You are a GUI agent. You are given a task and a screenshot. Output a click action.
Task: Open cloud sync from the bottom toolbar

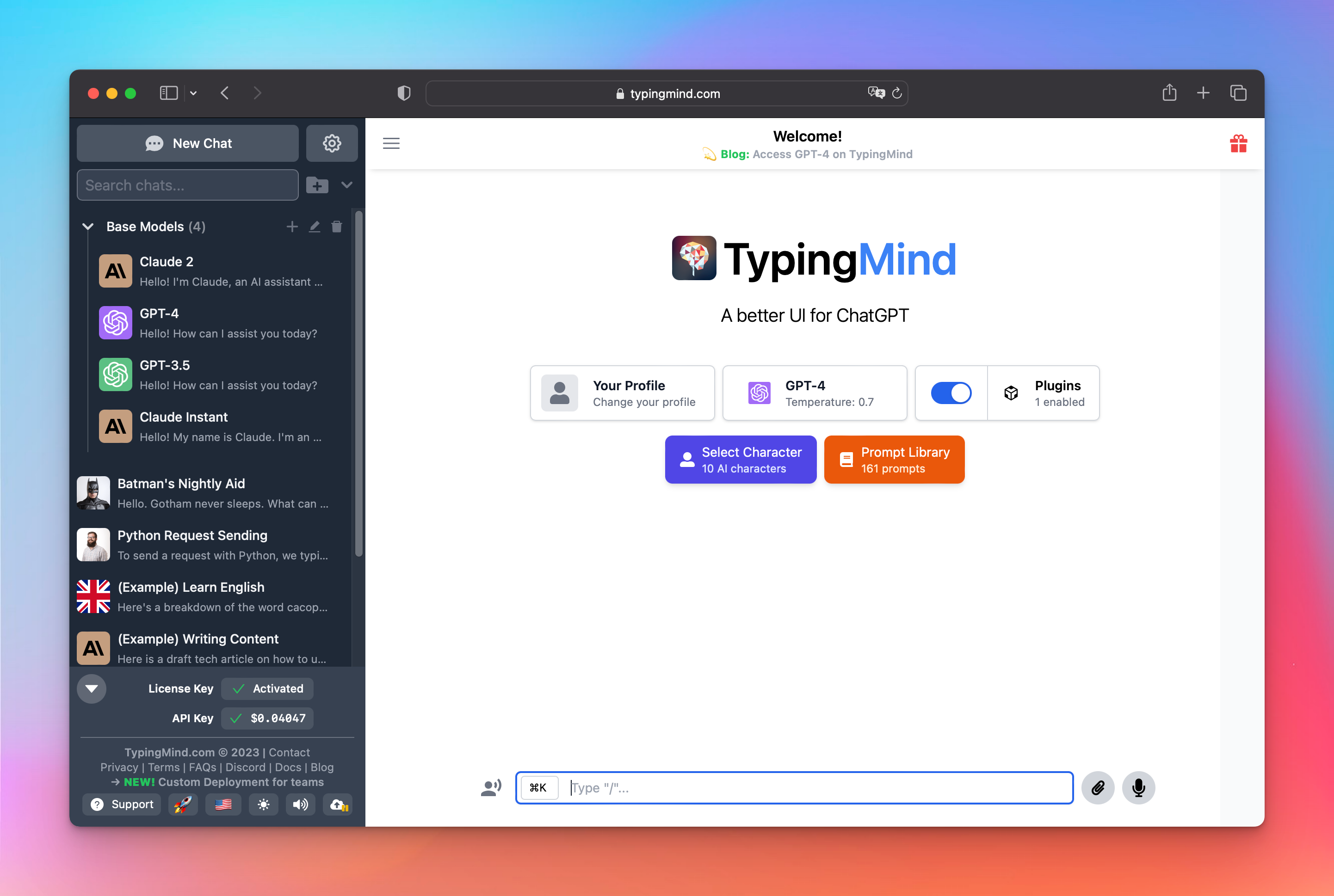point(337,804)
